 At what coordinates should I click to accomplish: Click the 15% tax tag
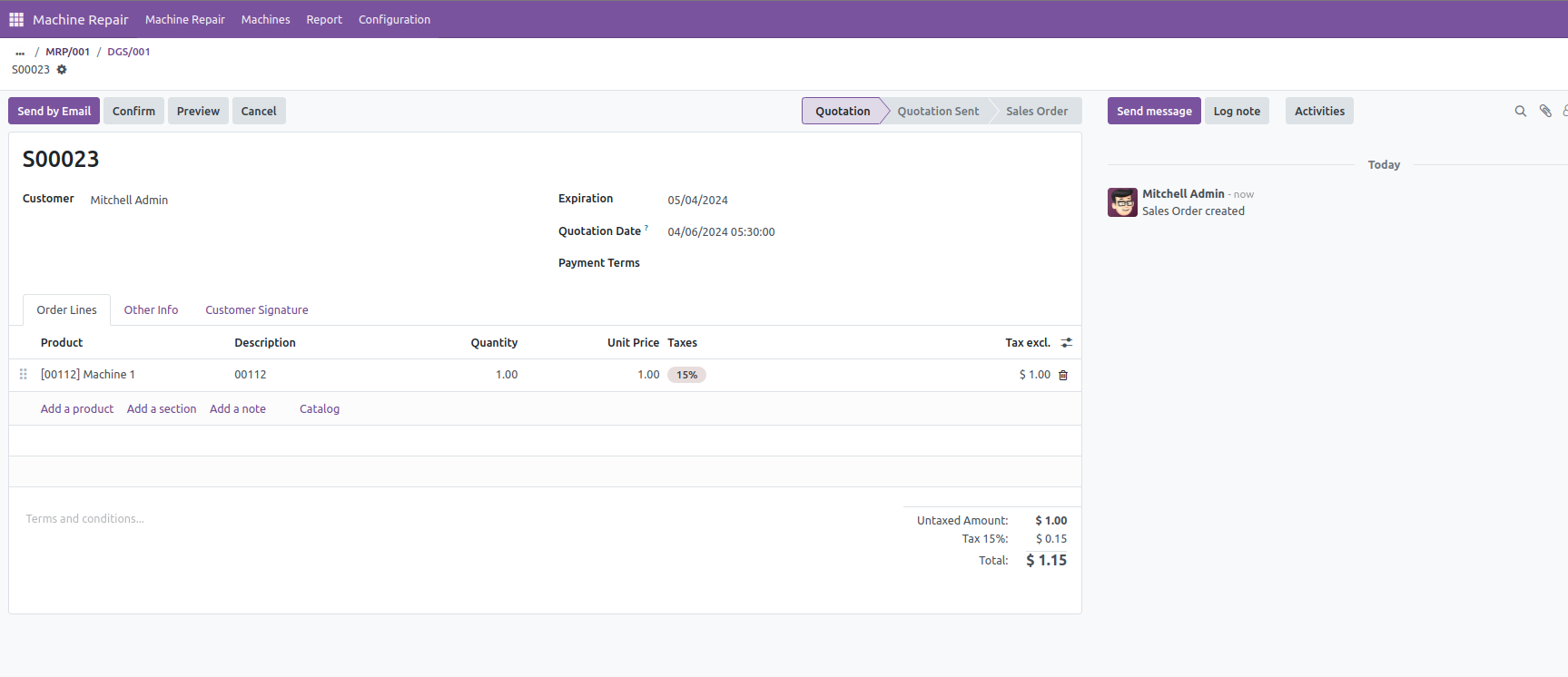[x=687, y=375]
